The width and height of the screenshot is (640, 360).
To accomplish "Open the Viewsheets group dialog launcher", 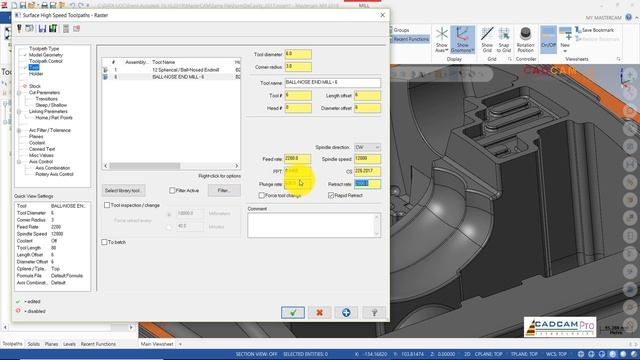I will (618, 59).
